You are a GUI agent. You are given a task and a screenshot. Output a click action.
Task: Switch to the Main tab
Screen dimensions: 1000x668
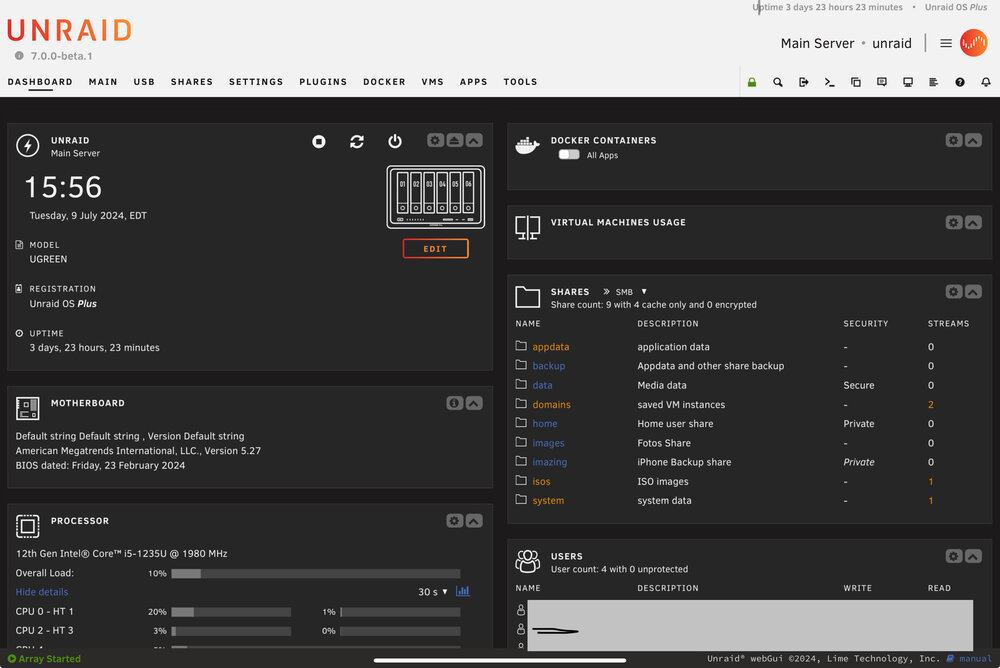[x=103, y=82]
